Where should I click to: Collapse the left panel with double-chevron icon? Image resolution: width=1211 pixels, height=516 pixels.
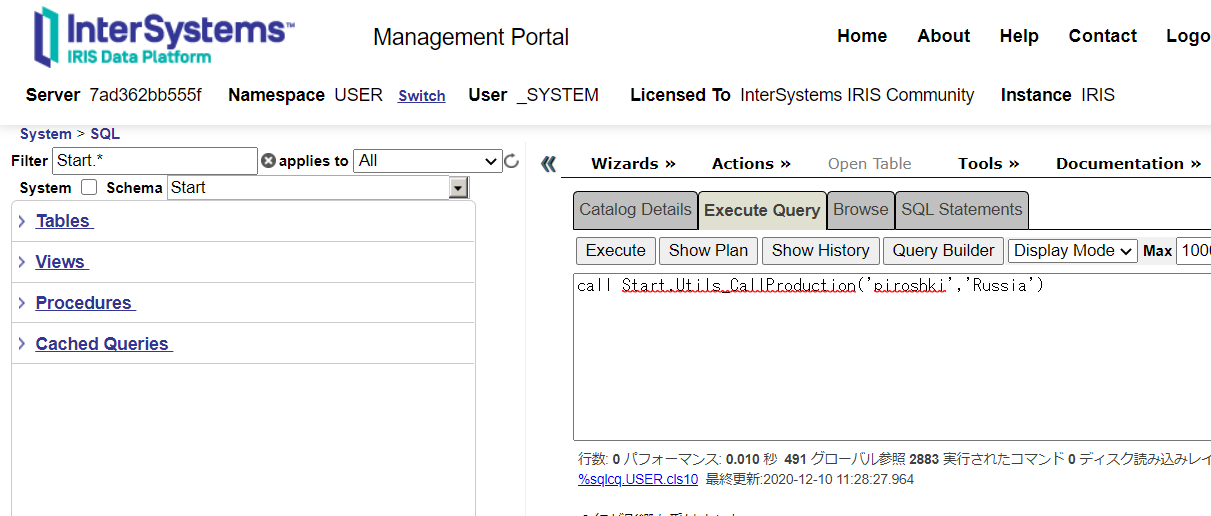click(548, 164)
